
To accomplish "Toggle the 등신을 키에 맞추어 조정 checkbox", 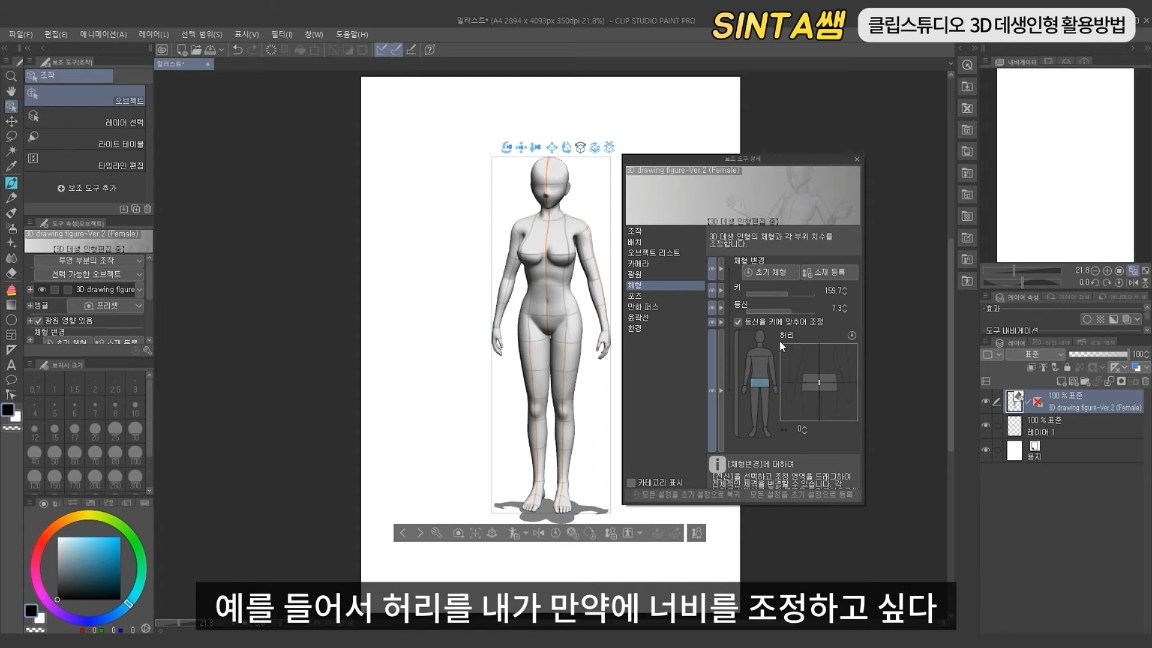I will coord(738,322).
